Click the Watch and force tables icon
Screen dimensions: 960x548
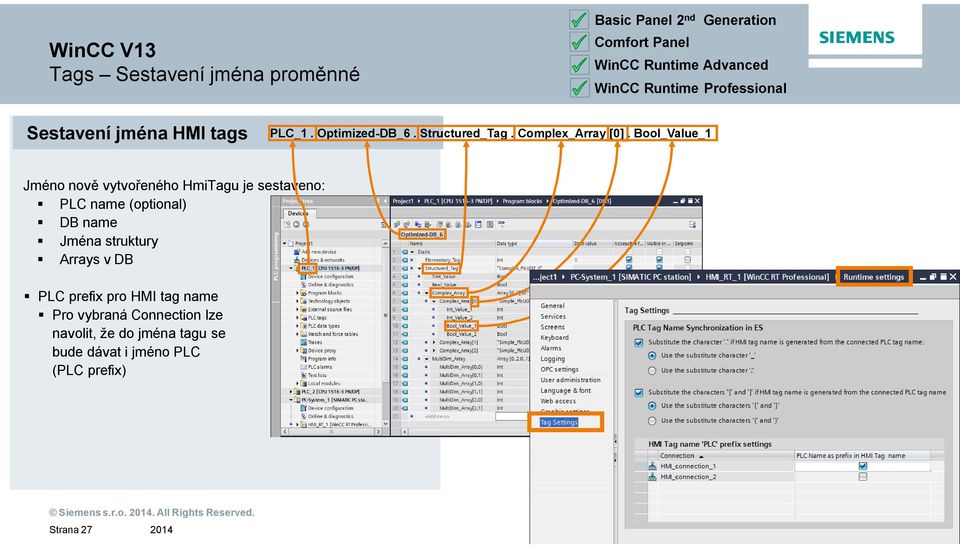point(304,334)
